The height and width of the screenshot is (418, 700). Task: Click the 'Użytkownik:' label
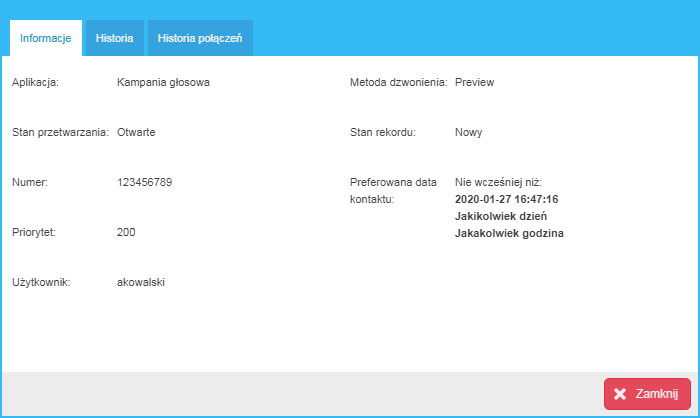click(x=41, y=282)
